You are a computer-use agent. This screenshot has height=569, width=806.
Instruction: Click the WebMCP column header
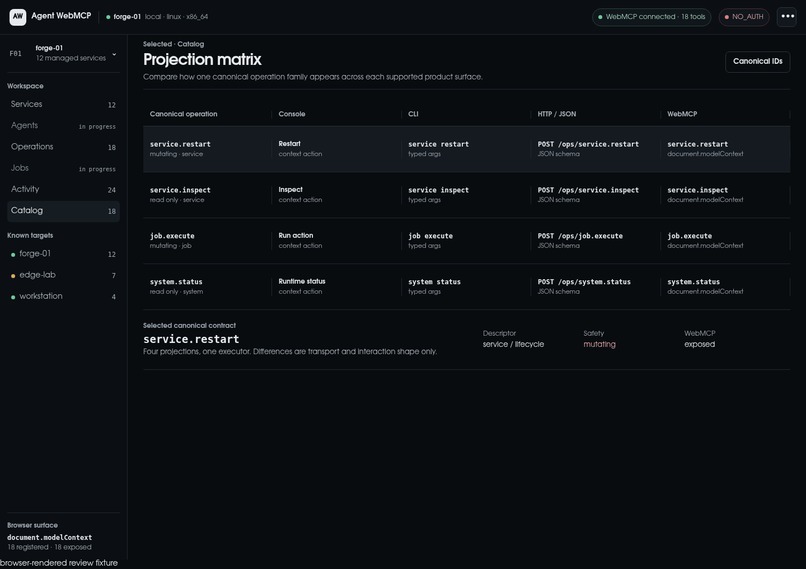click(682, 114)
